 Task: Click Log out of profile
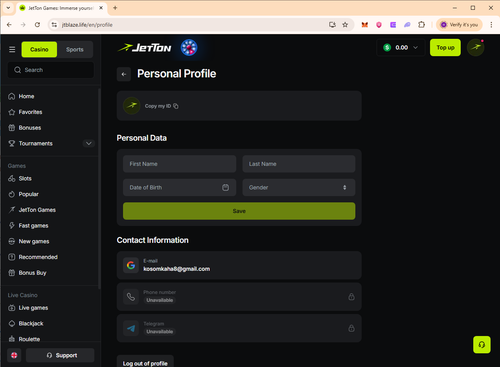[145, 362]
